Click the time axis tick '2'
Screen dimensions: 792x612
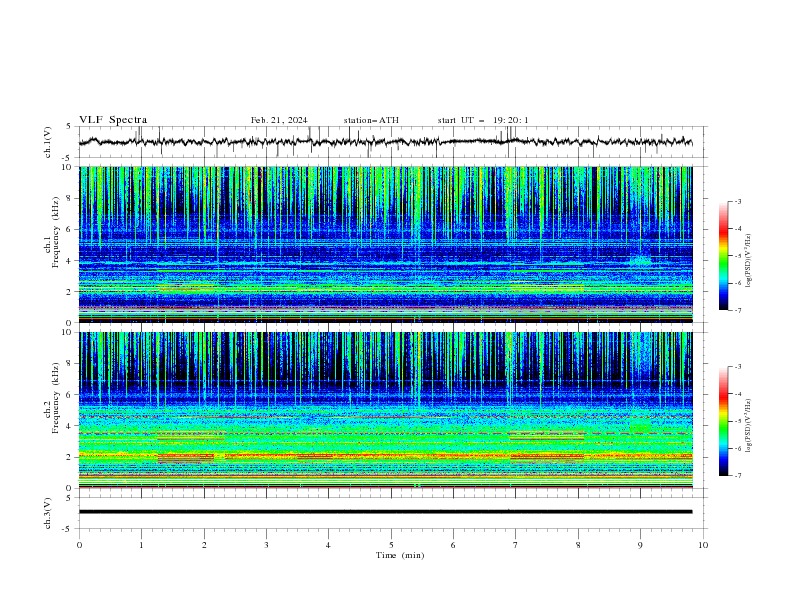(204, 545)
